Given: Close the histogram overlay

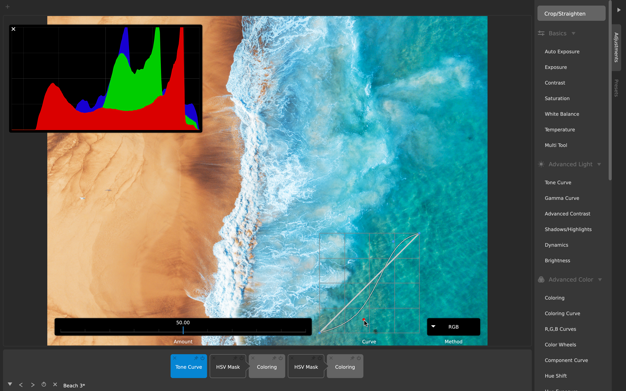Looking at the screenshot, I should (13, 29).
